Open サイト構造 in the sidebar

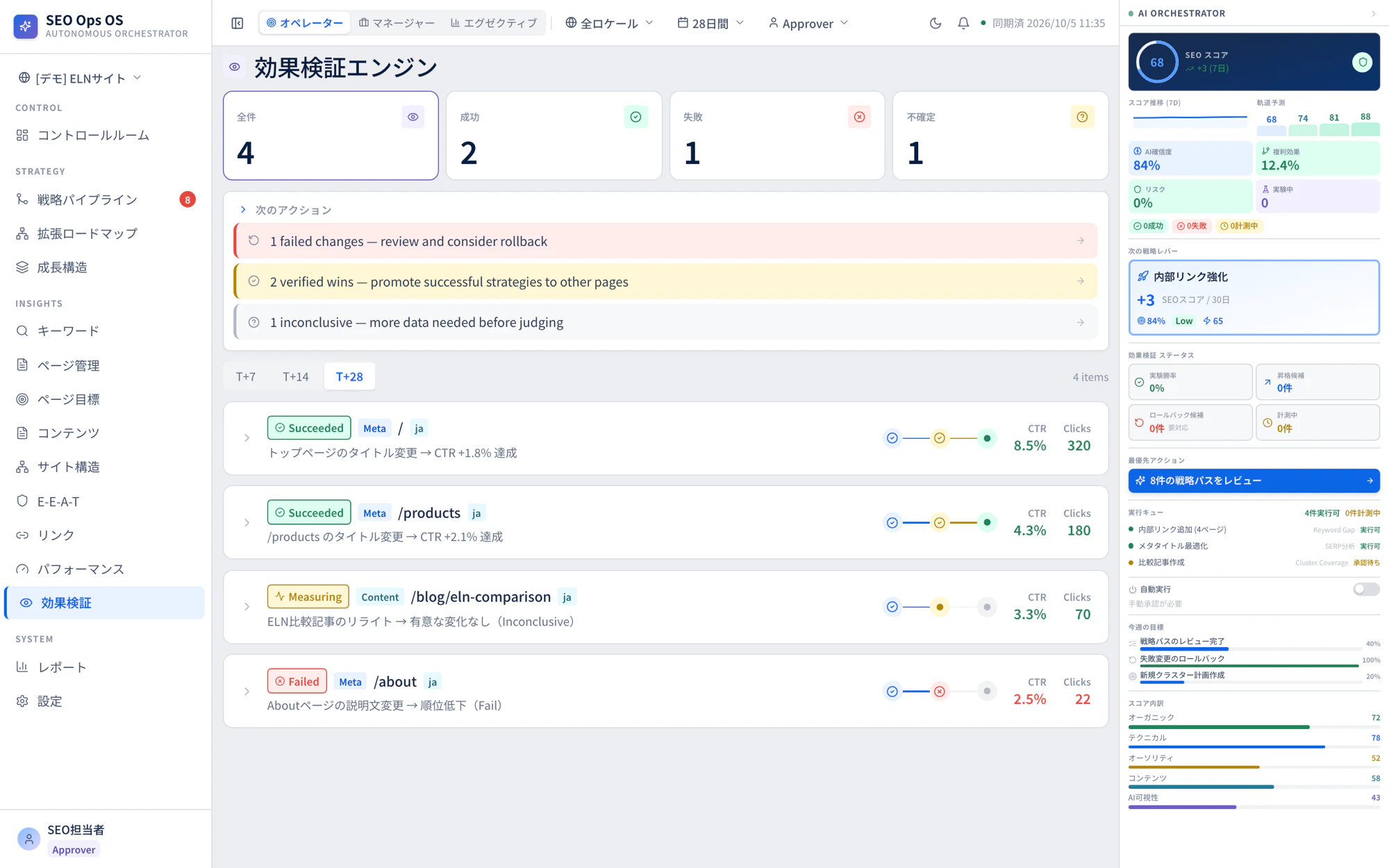(x=104, y=467)
